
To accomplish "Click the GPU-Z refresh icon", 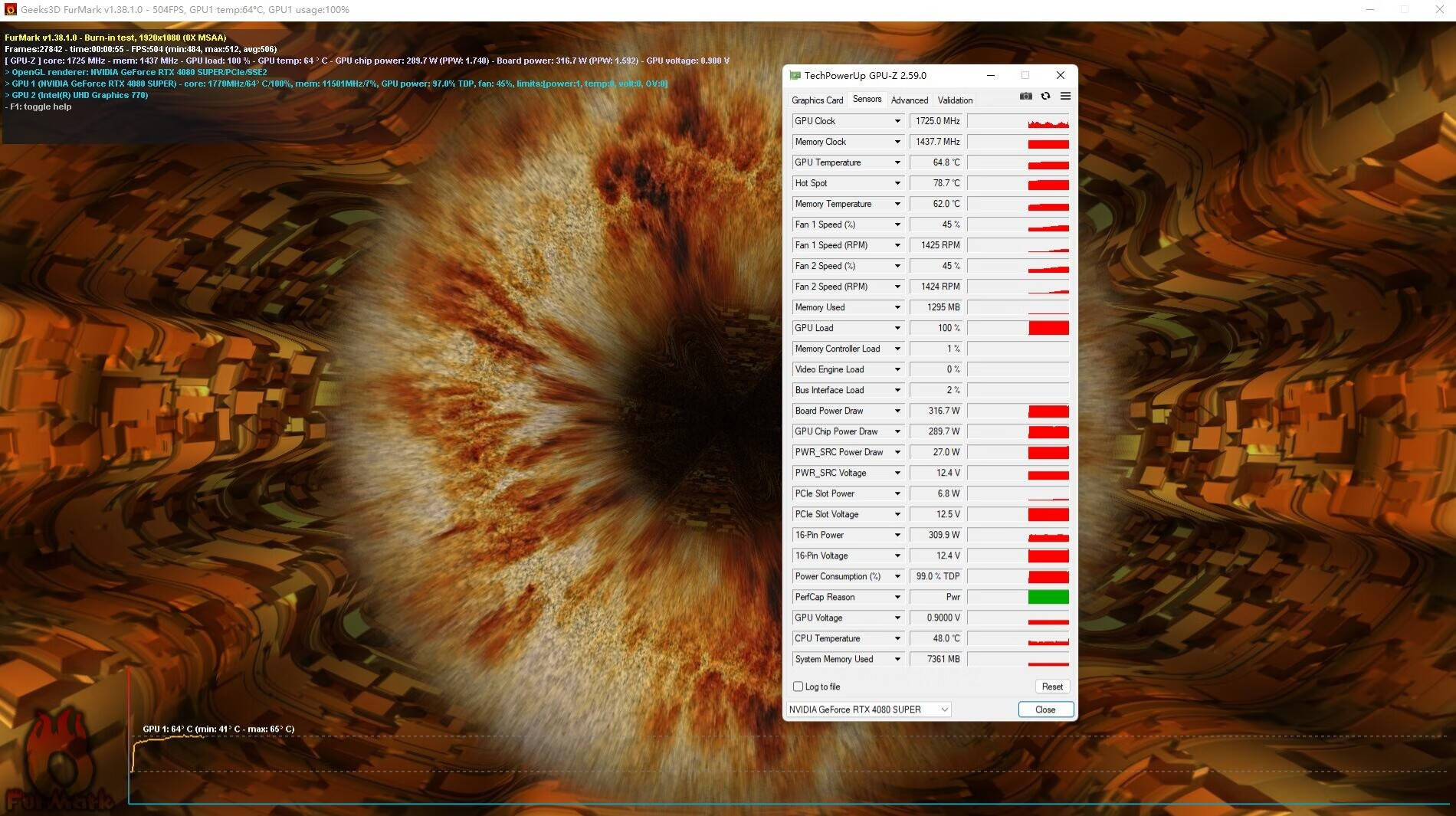I will click(x=1045, y=96).
